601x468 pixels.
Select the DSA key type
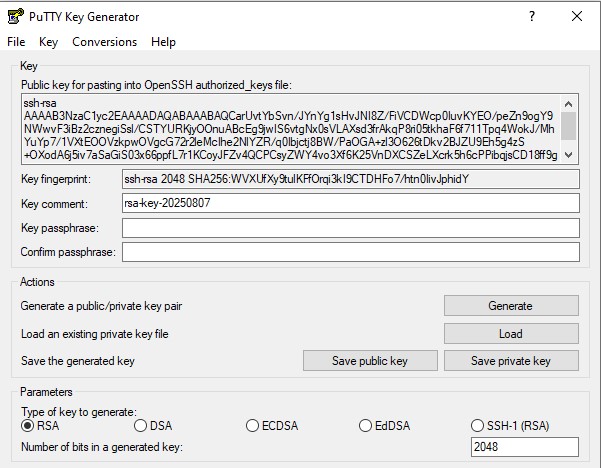tap(141, 426)
